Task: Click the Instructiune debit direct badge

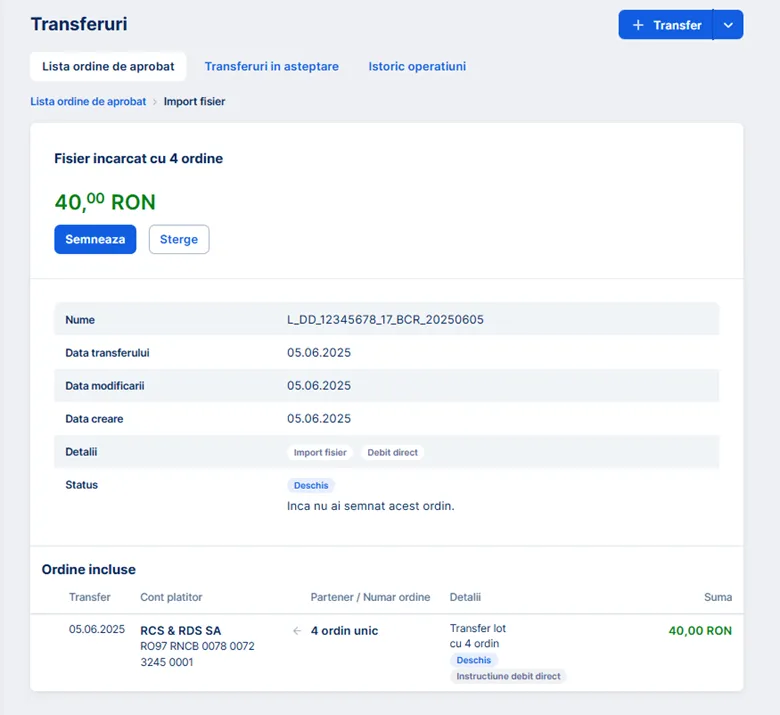Action: coord(508,677)
